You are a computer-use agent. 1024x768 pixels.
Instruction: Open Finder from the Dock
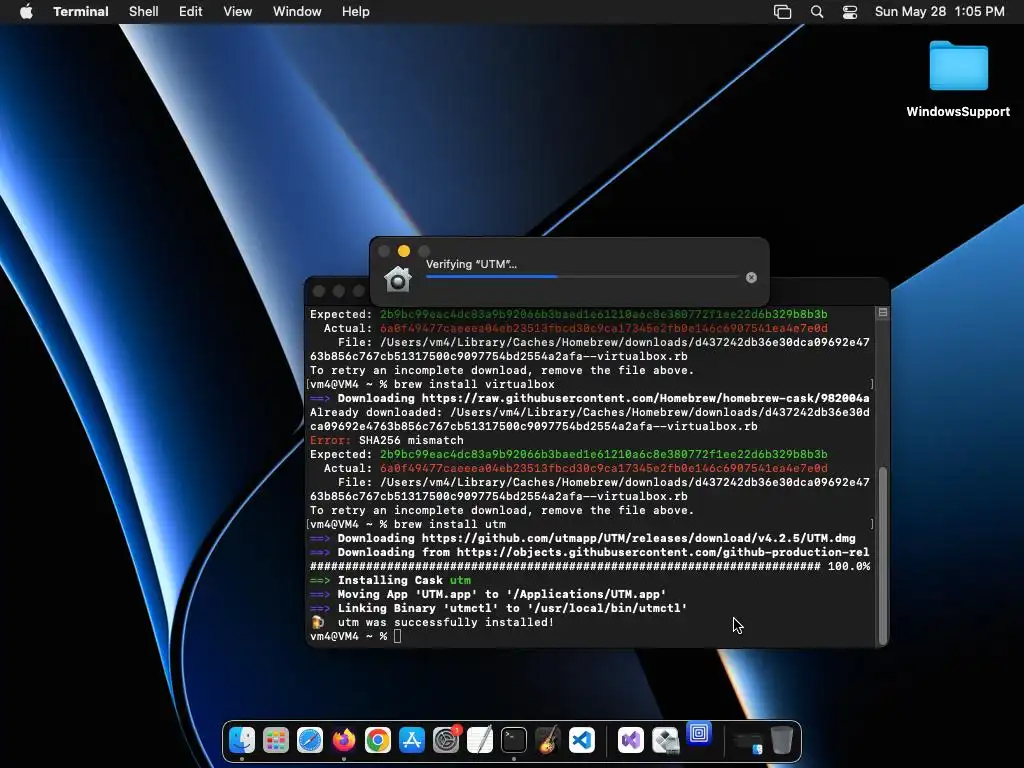[242, 740]
